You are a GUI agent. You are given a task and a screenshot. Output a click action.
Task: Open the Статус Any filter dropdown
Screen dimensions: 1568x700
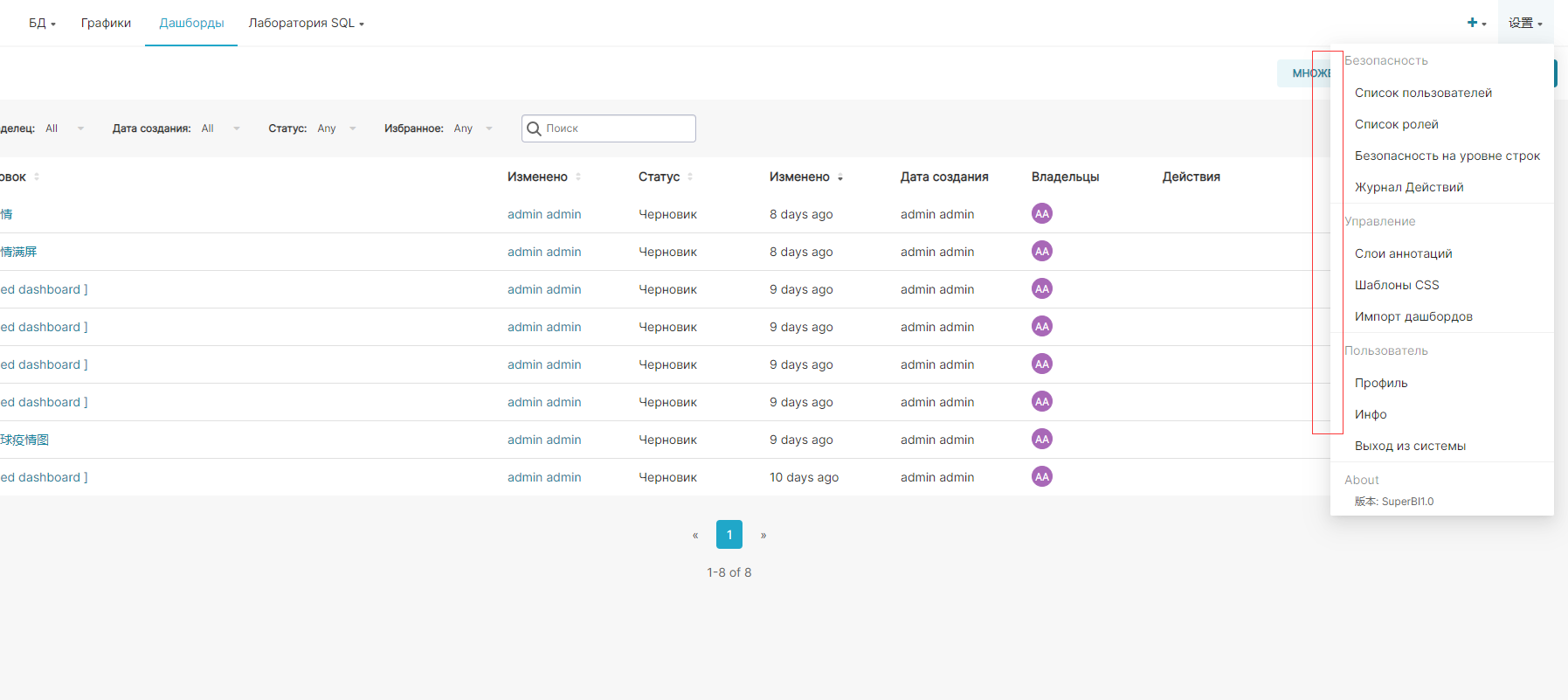pyautogui.click(x=337, y=128)
